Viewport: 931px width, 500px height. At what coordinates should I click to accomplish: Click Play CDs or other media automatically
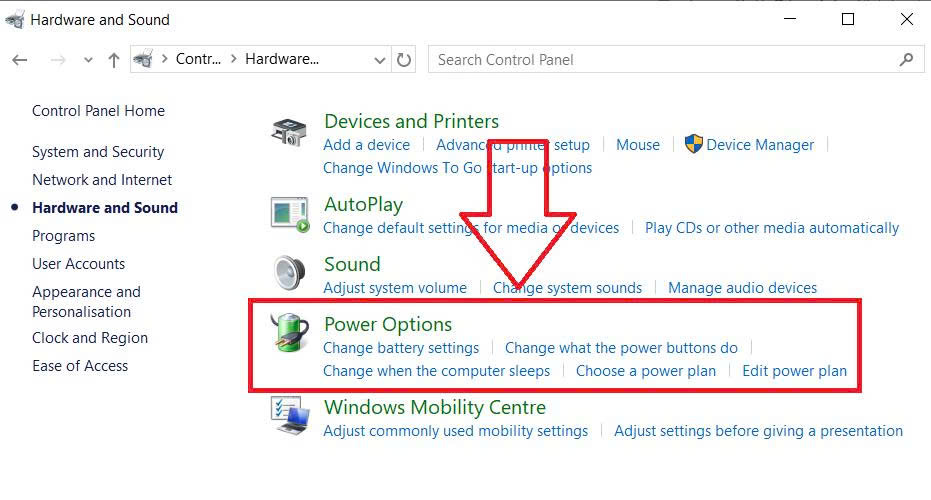coord(772,228)
